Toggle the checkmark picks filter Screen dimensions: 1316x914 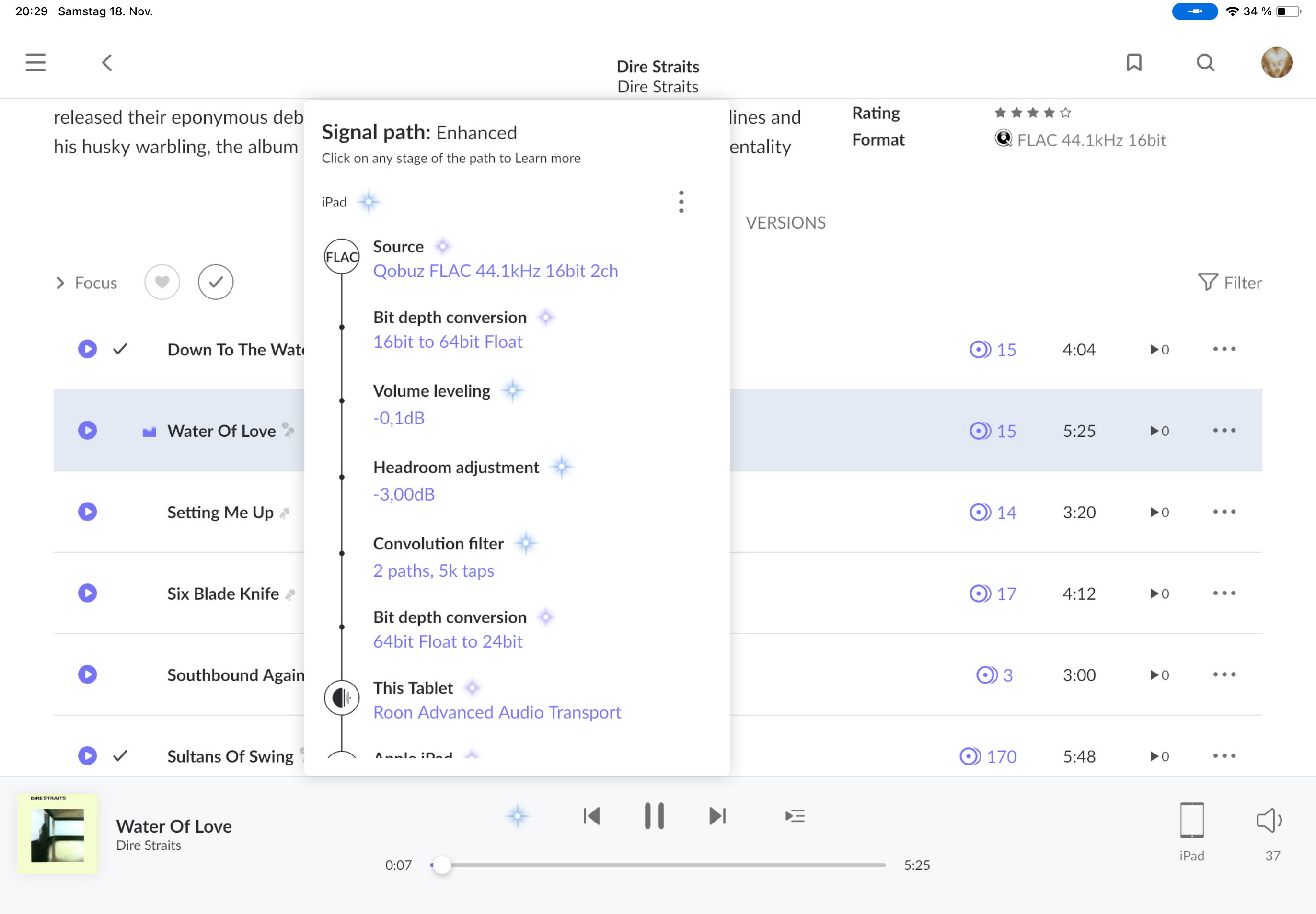coord(215,282)
